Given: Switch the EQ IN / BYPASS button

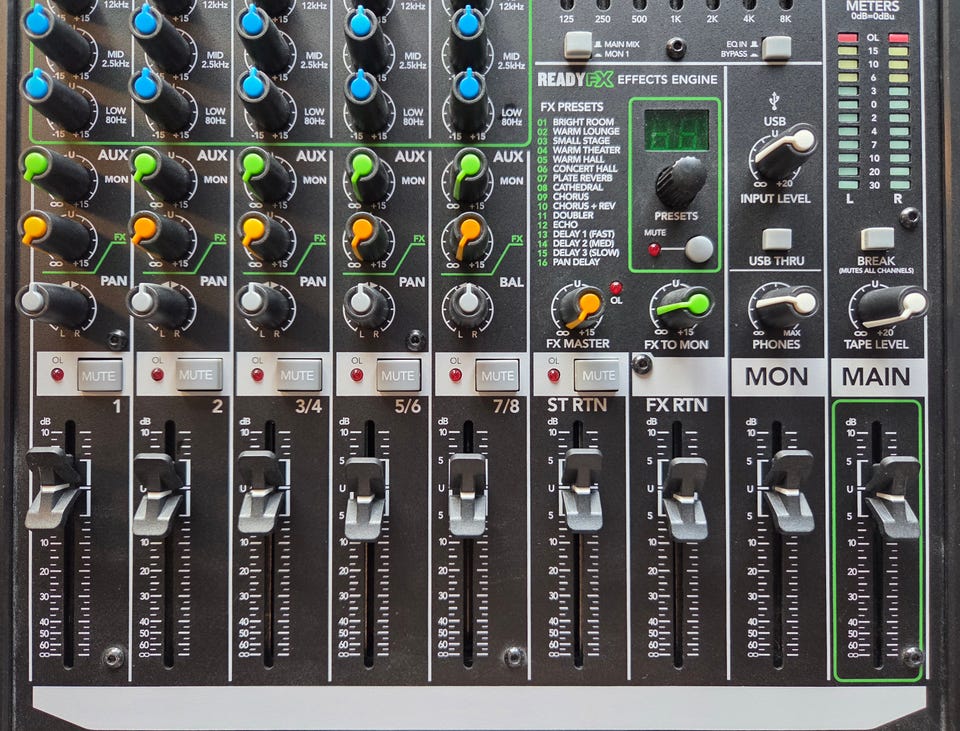Looking at the screenshot, I should coord(776,48).
